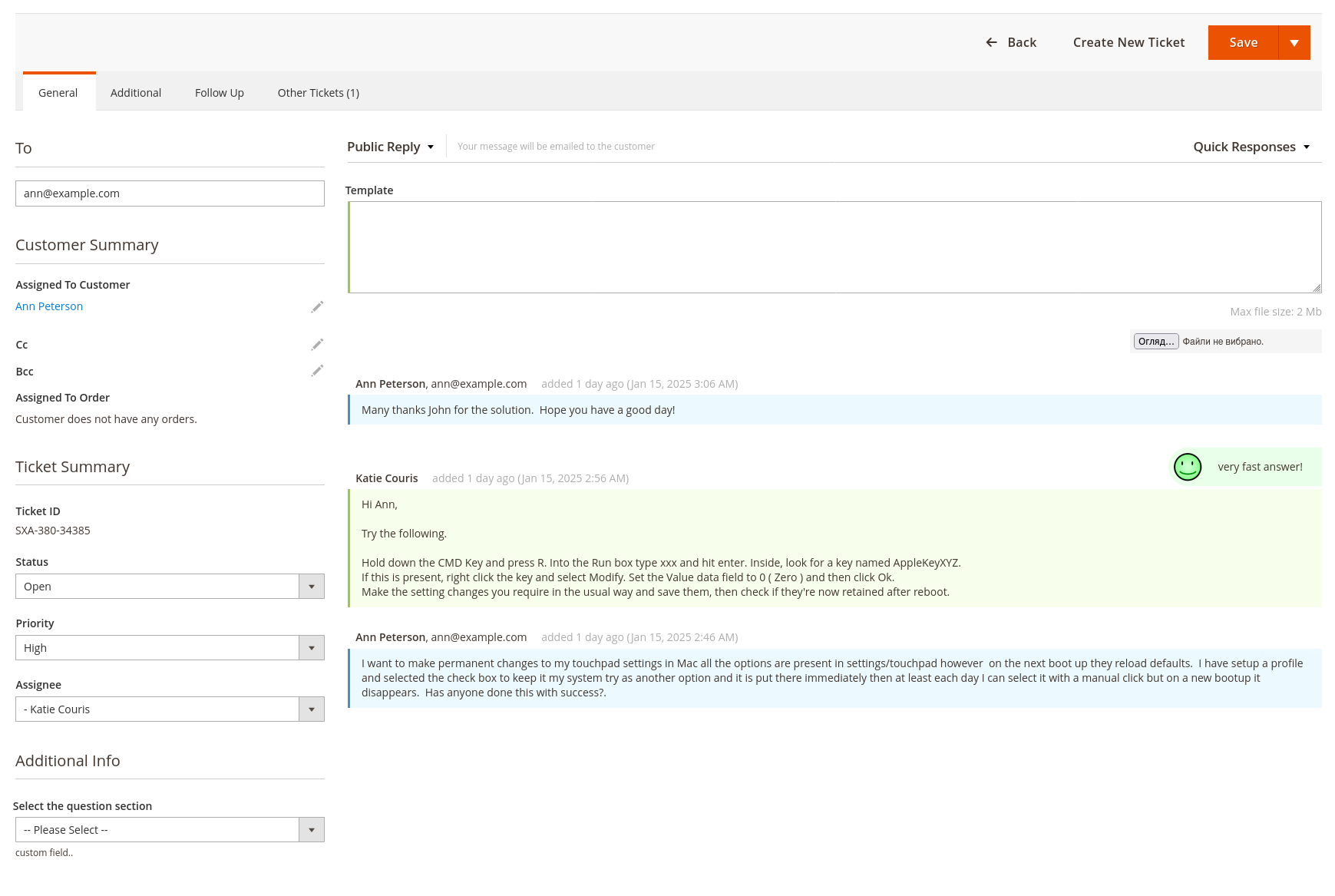Open the Save button dropdown arrow

[1294, 43]
